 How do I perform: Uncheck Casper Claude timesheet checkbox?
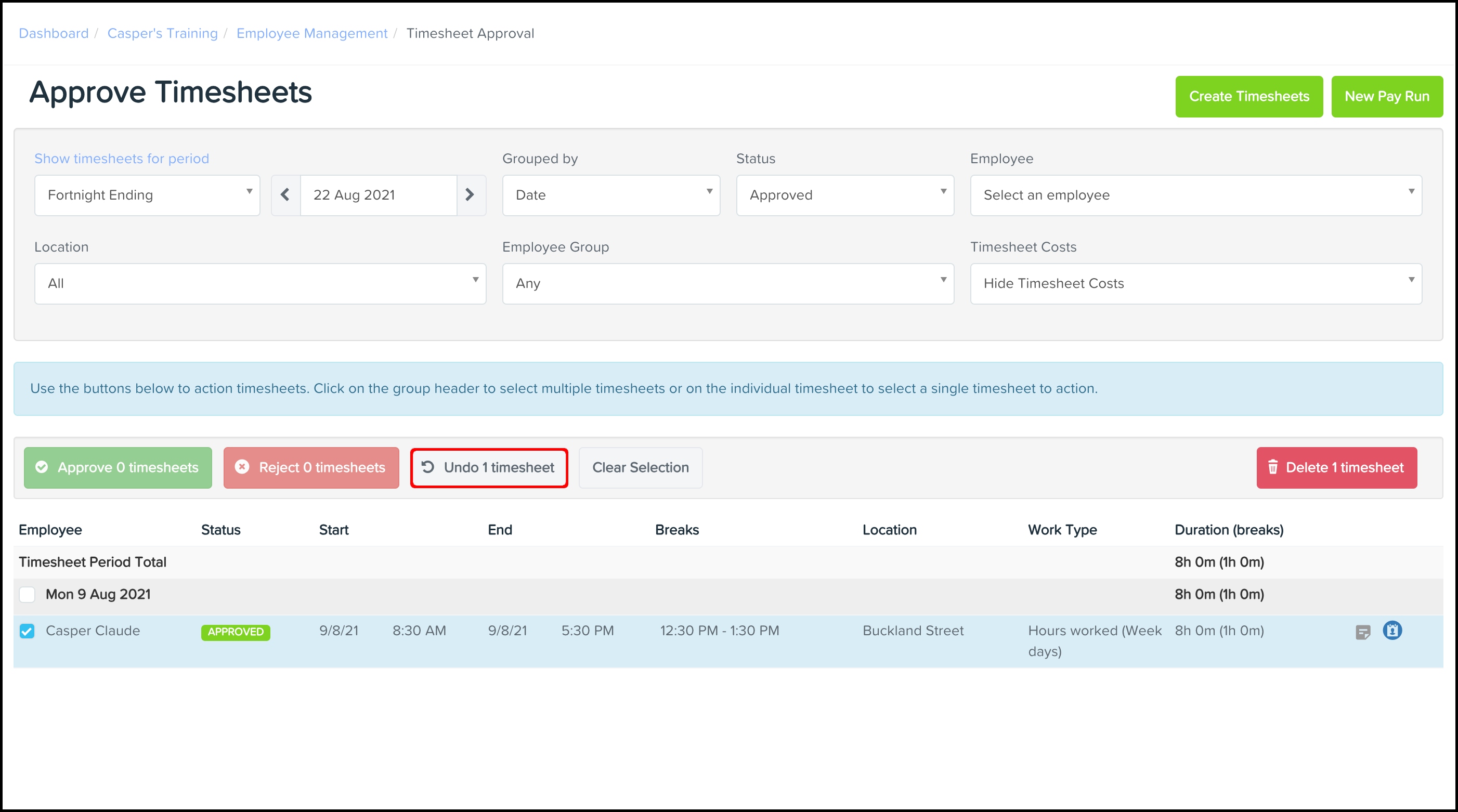(x=27, y=631)
